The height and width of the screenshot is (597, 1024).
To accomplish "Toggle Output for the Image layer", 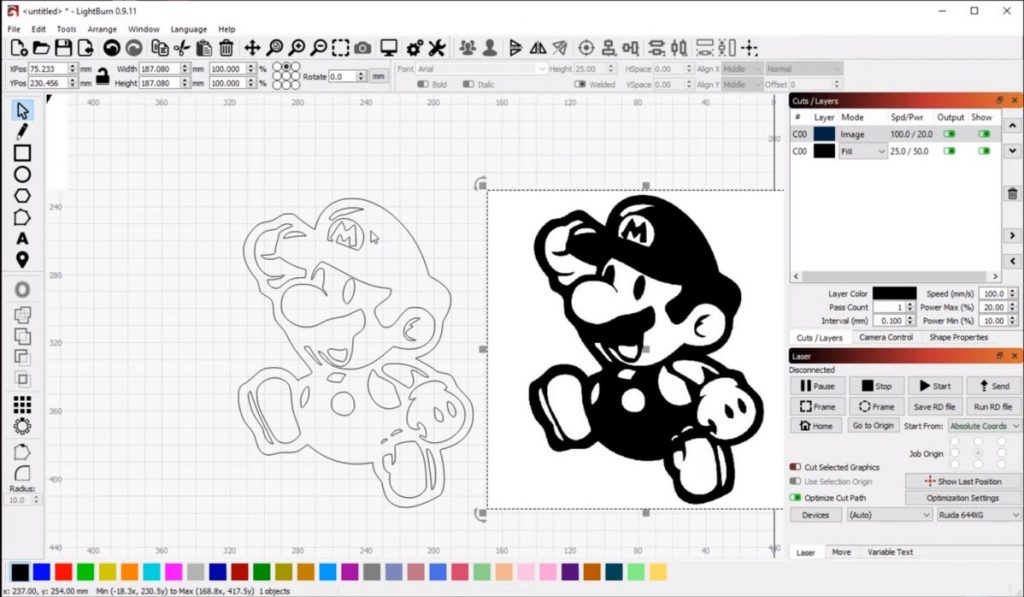I will (x=949, y=134).
